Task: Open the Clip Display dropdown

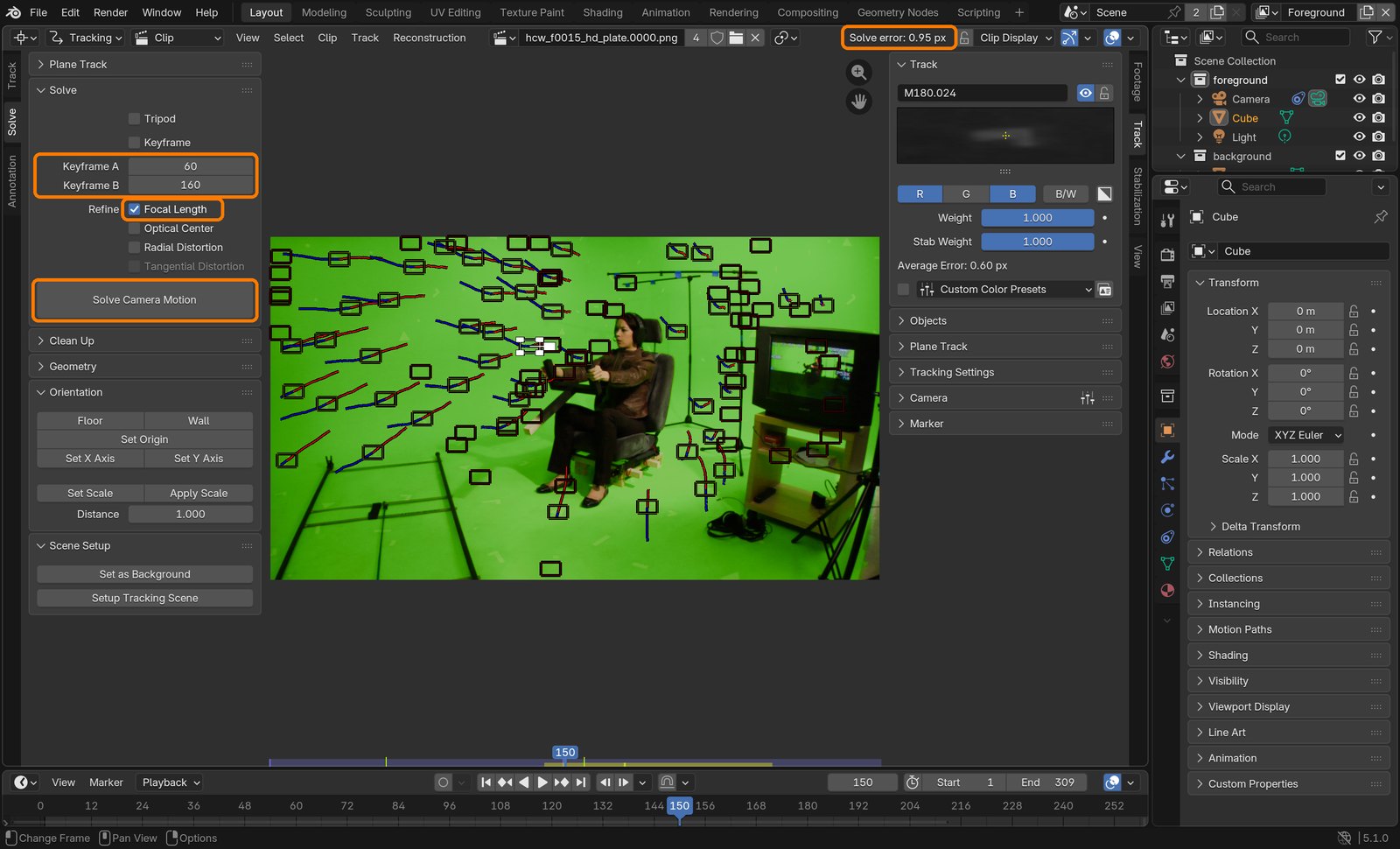Action: pos(1015,38)
